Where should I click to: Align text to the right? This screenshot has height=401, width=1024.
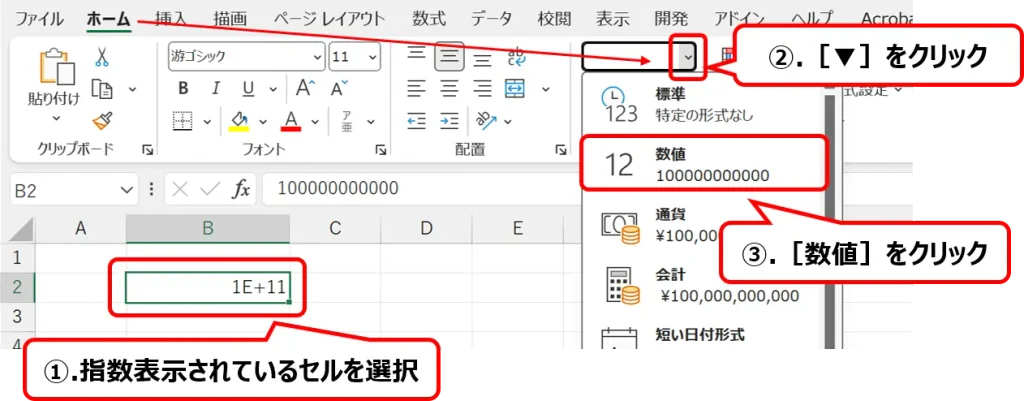(x=483, y=89)
